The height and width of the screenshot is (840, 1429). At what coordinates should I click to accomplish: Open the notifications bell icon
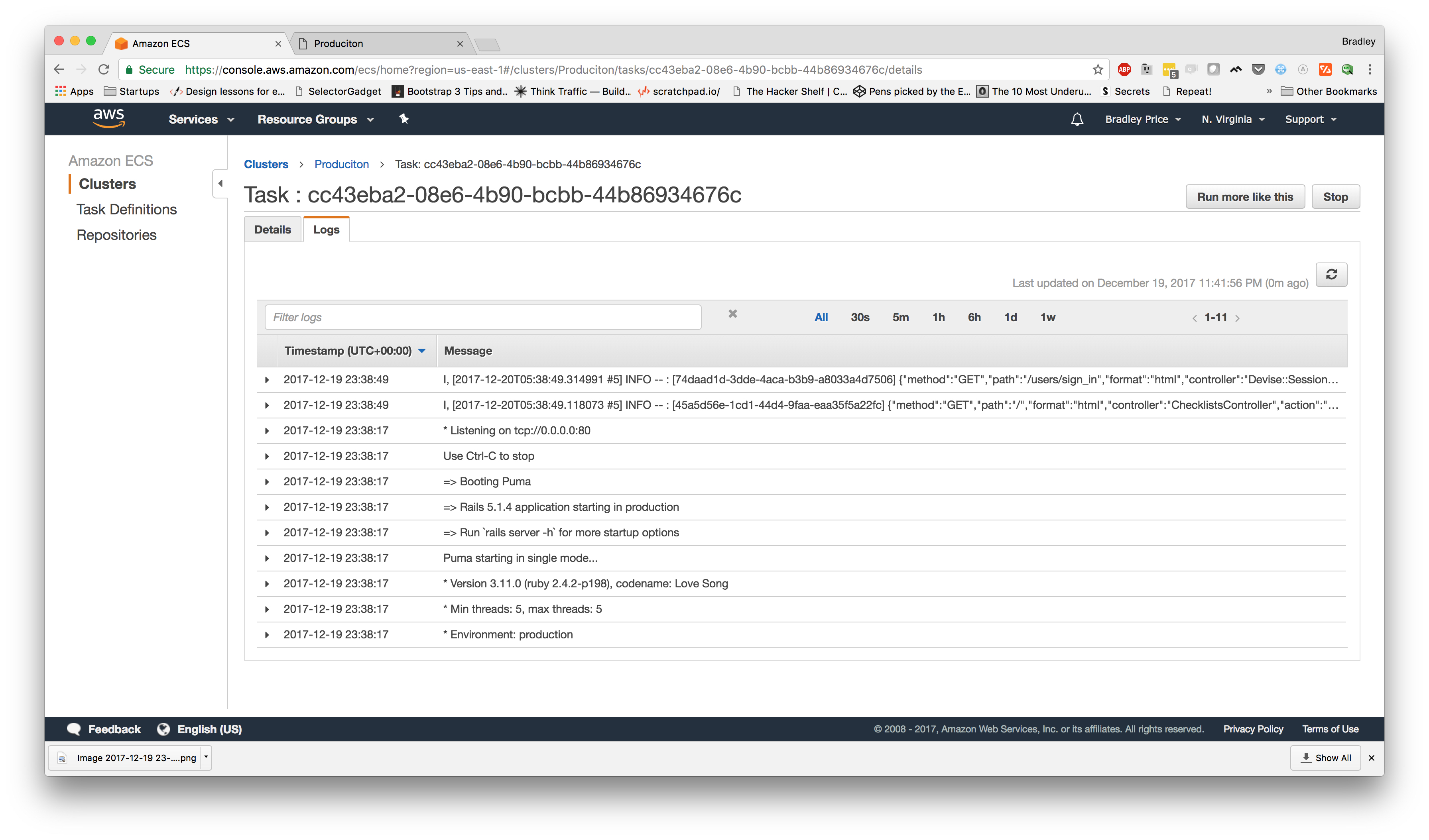[x=1077, y=119]
